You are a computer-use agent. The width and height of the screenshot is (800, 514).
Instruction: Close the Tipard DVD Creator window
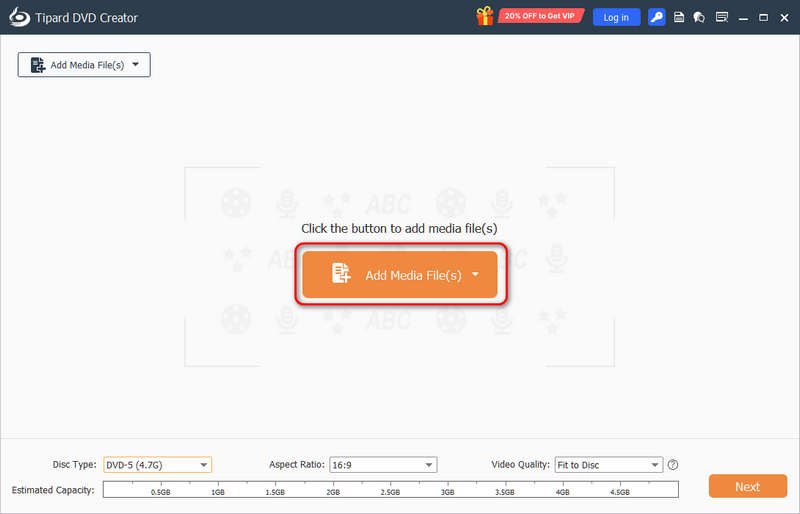click(x=784, y=18)
